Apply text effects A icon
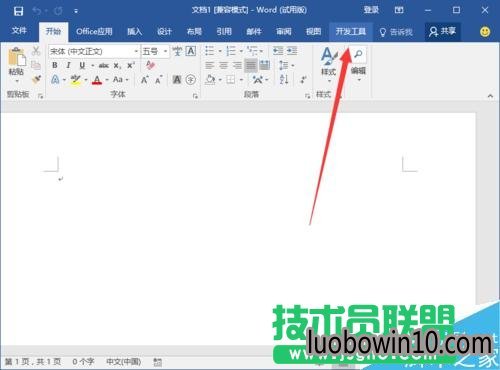This screenshot has width=500, height=370. 55,79
